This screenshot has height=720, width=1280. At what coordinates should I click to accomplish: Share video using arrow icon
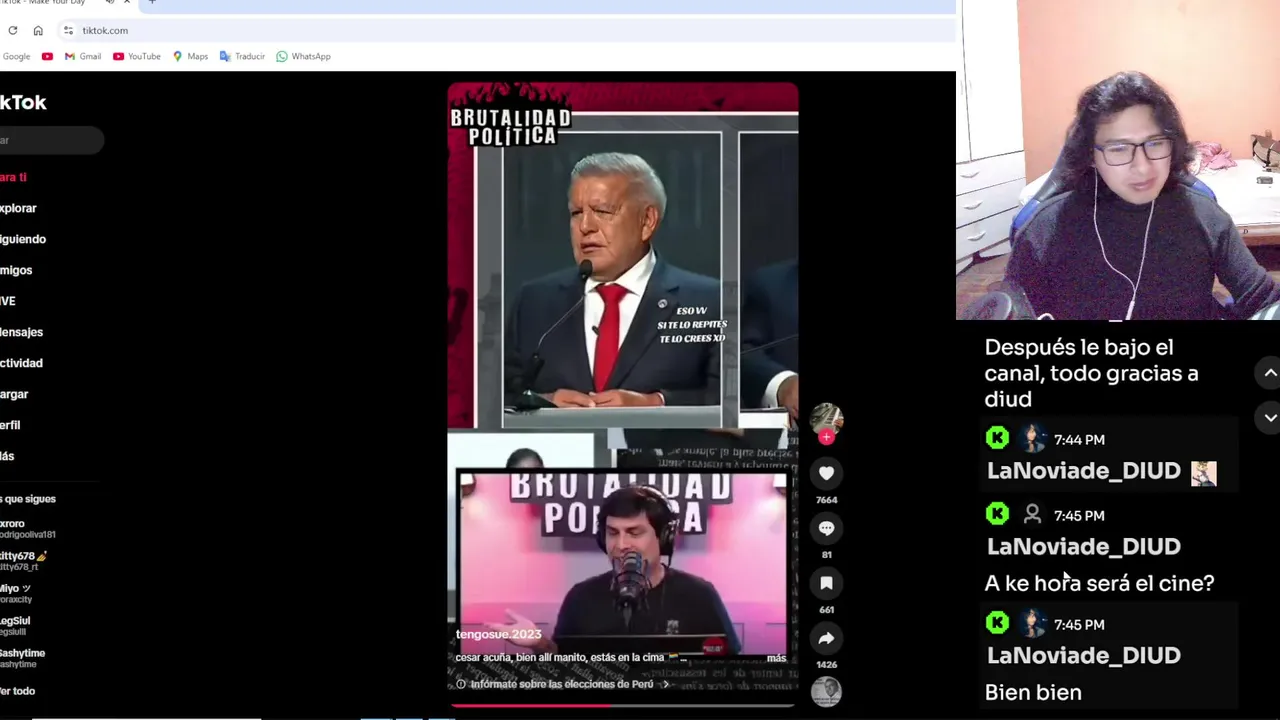pos(826,638)
